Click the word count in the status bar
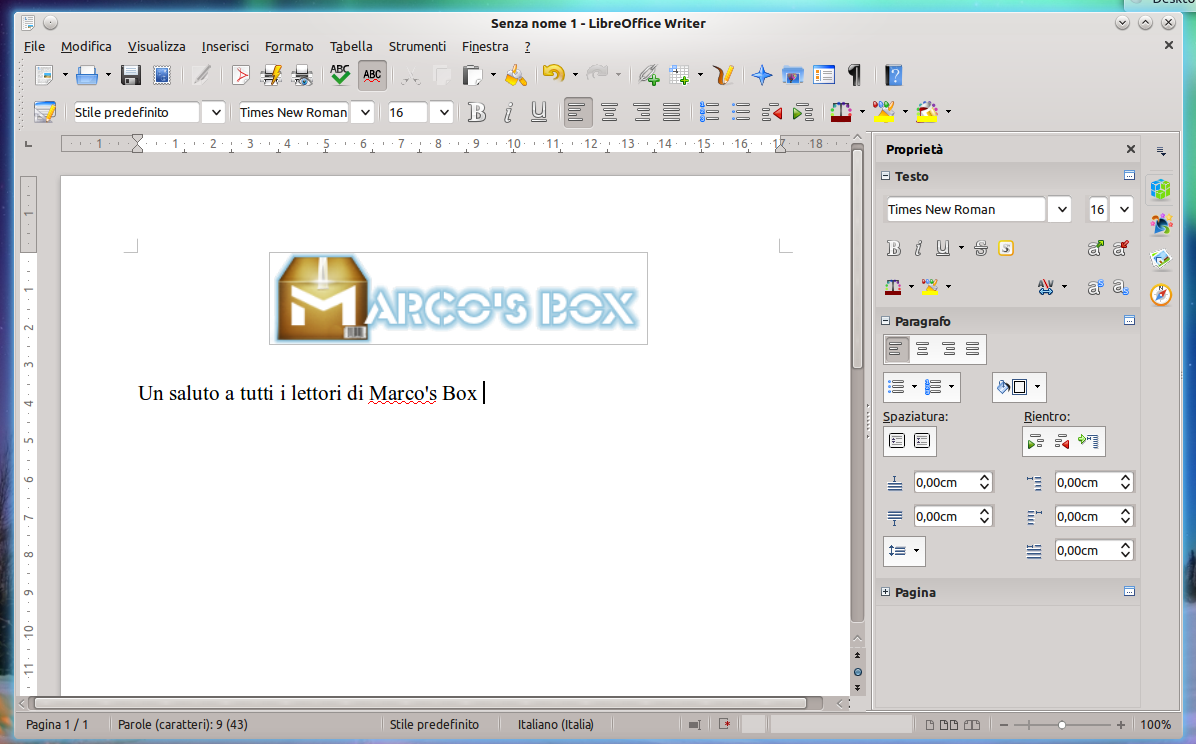1196x744 pixels. [x=182, y=724]
